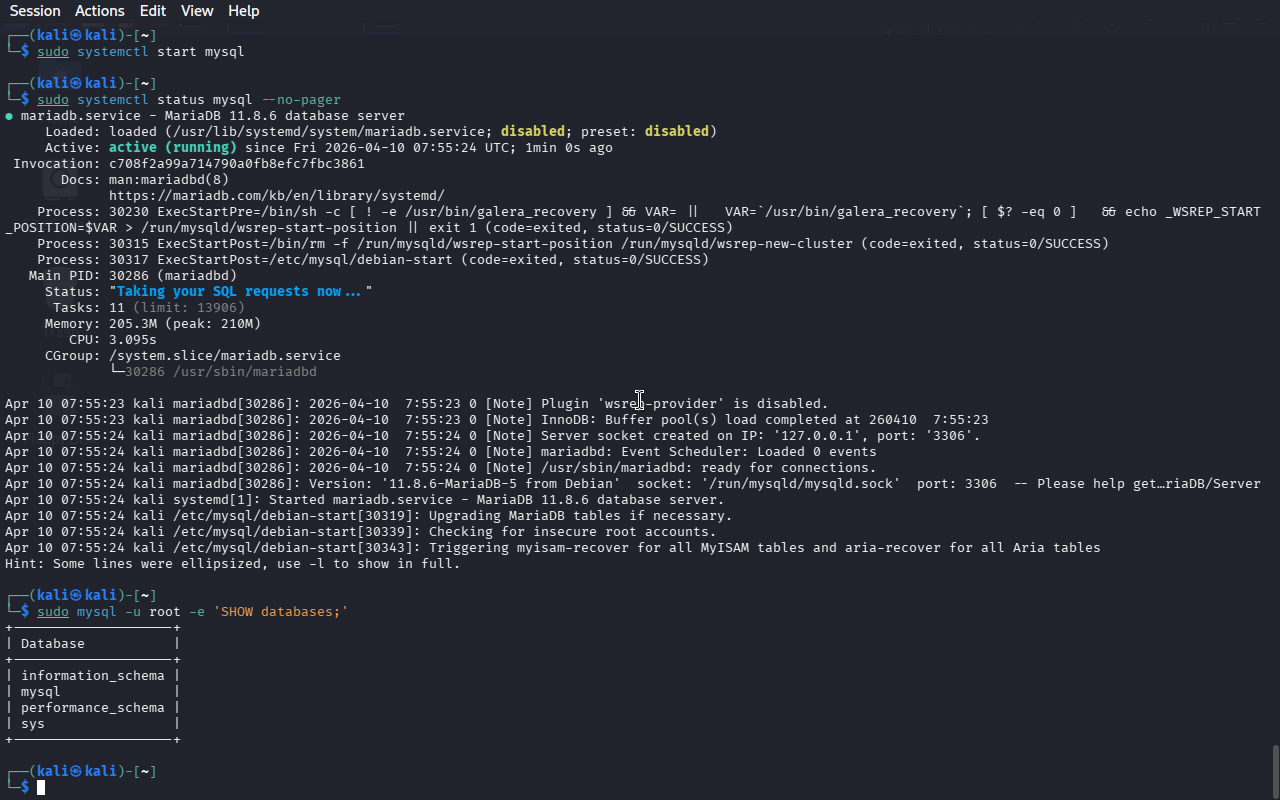Open the Help menu
The width and height of the screenshot is (1280, 800).
[x=243, y=11]
